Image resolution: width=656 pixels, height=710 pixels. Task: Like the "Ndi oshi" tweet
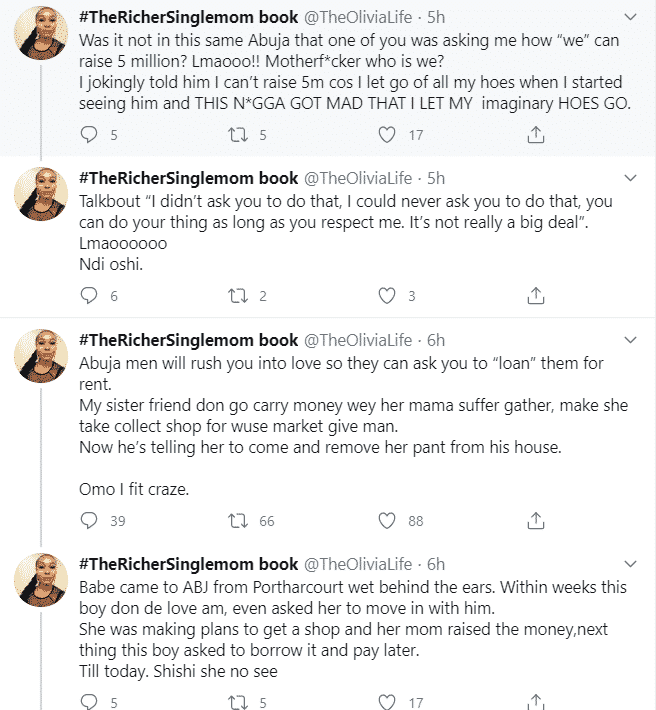click(x=387, y=295)
